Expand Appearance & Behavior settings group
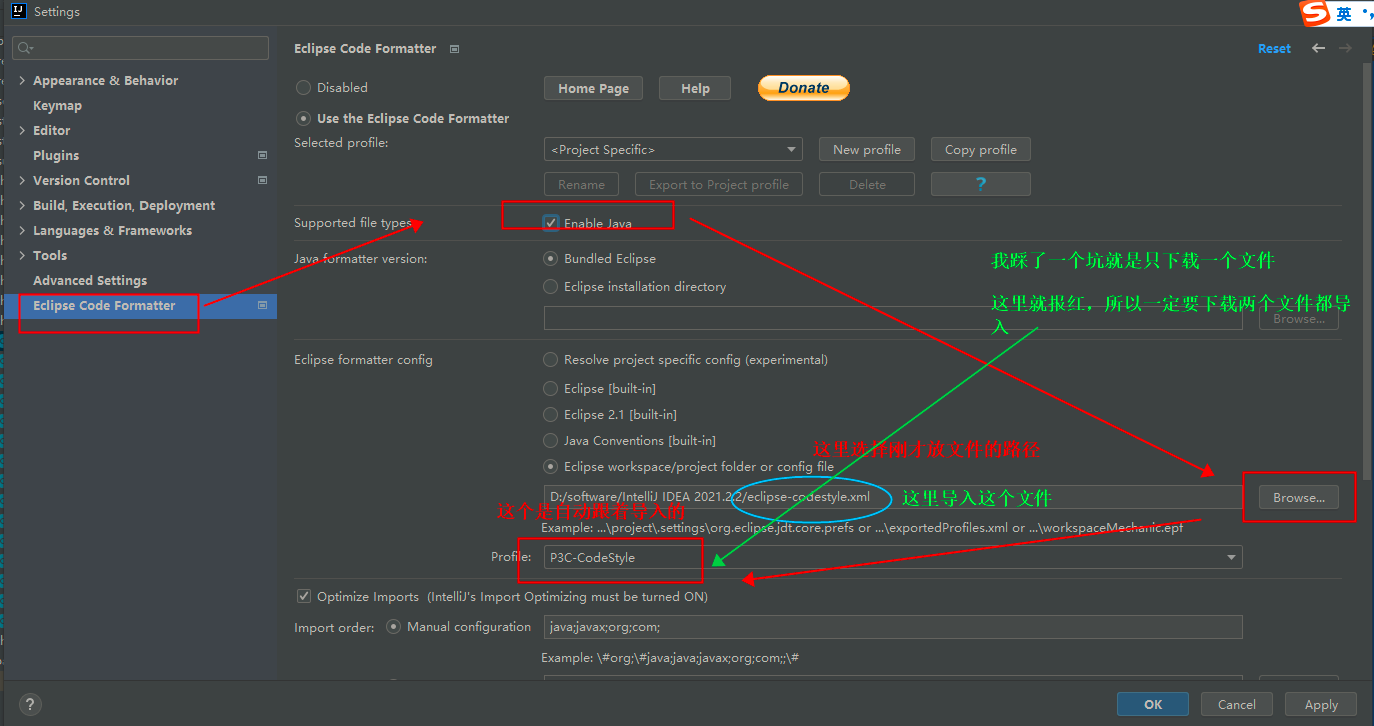Image resolution: width=1374 pixels, height=726 pixels. coord(23,80)
